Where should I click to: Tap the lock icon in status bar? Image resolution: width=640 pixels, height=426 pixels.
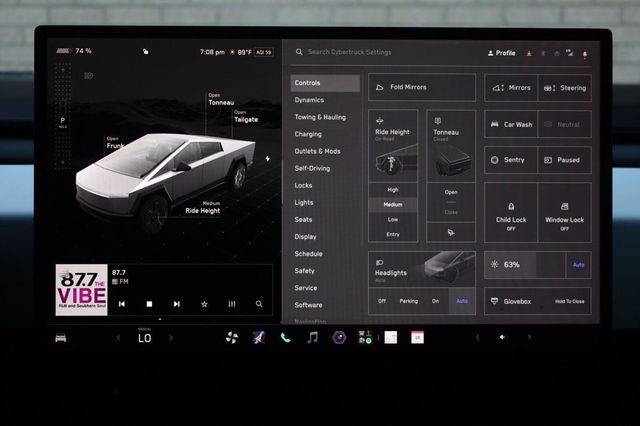tap(146, 51)
